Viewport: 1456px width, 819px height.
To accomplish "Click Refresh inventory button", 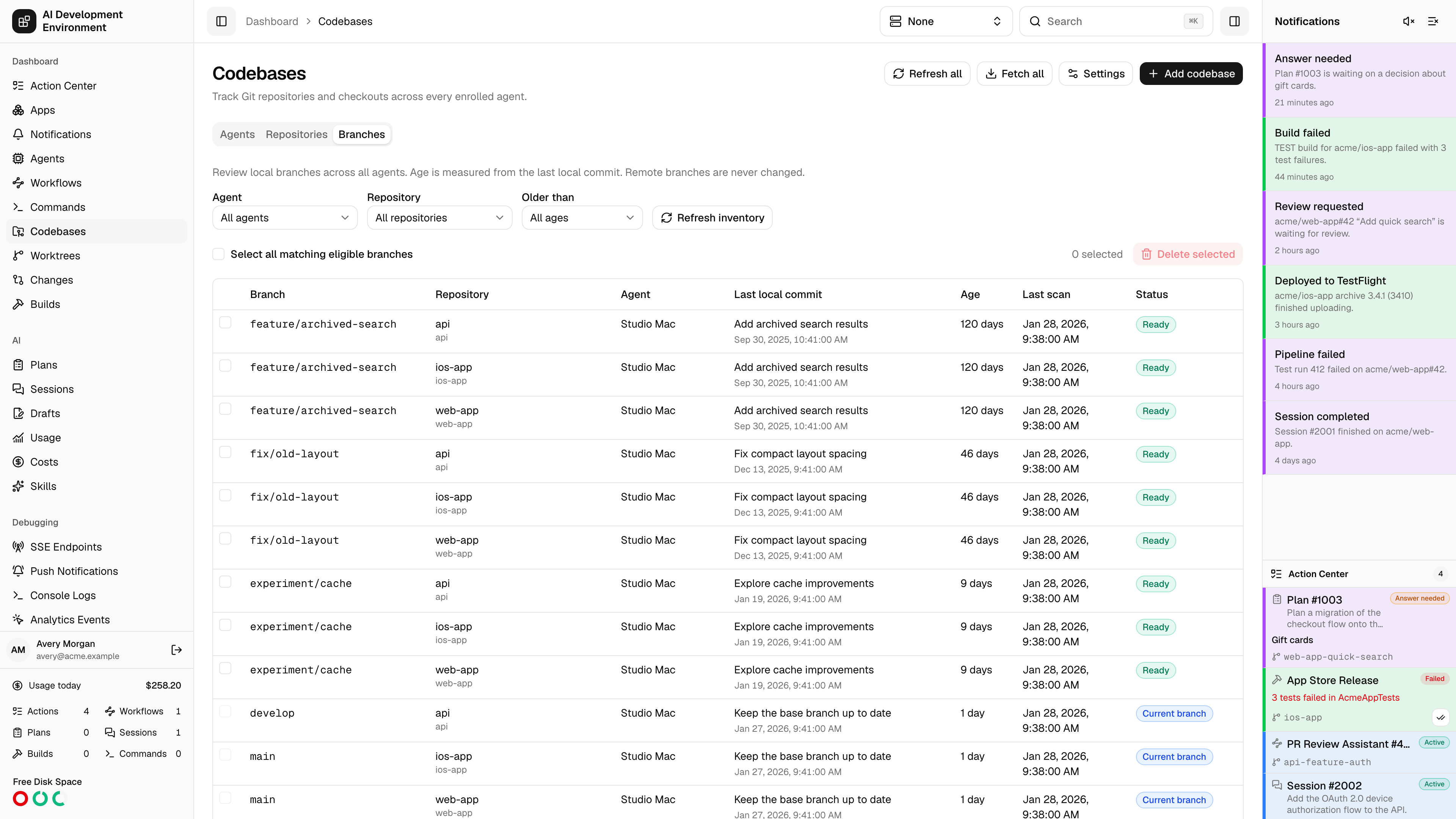I will click(712, 218).
